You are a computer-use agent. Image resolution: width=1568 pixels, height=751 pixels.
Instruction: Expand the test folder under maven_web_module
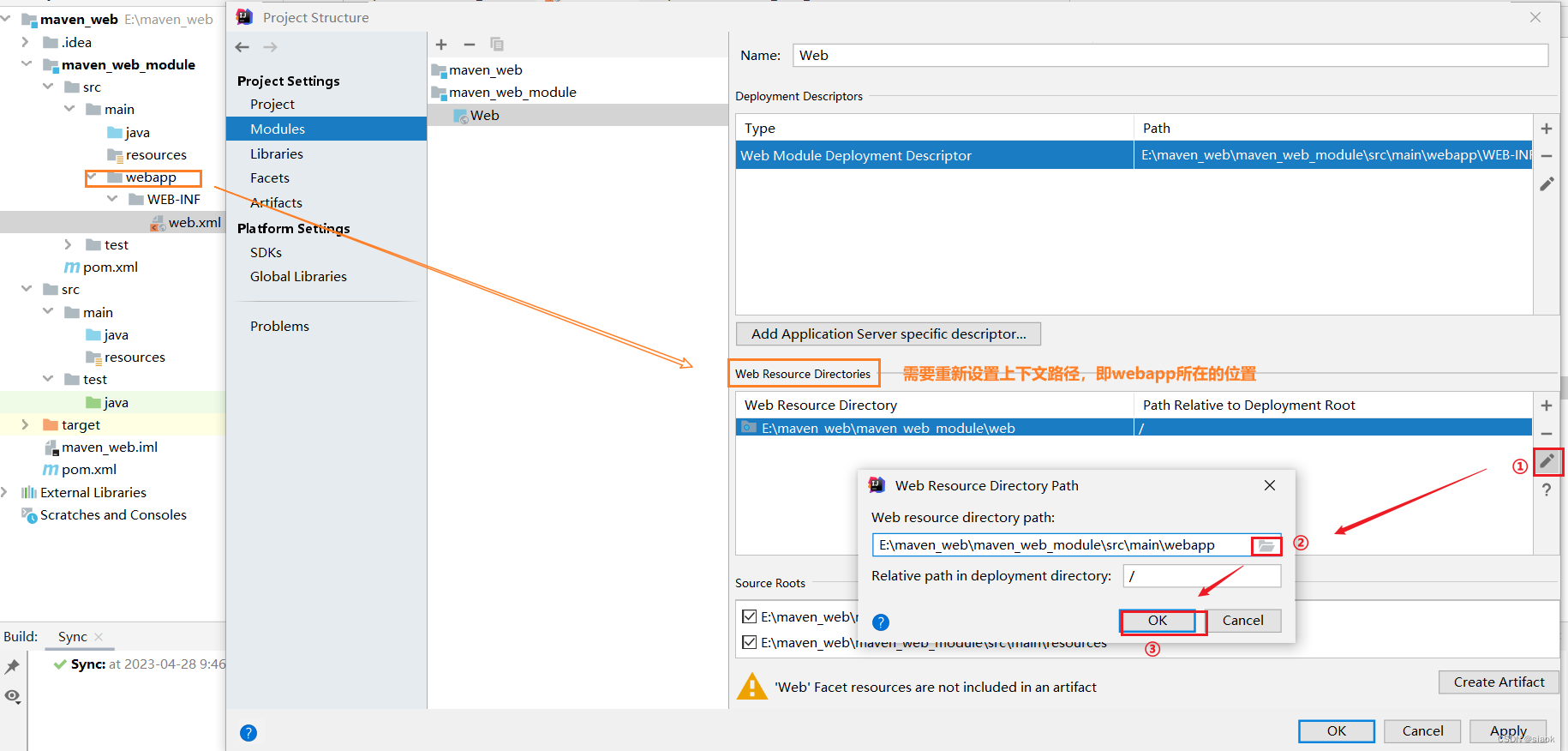coord(69,245)
